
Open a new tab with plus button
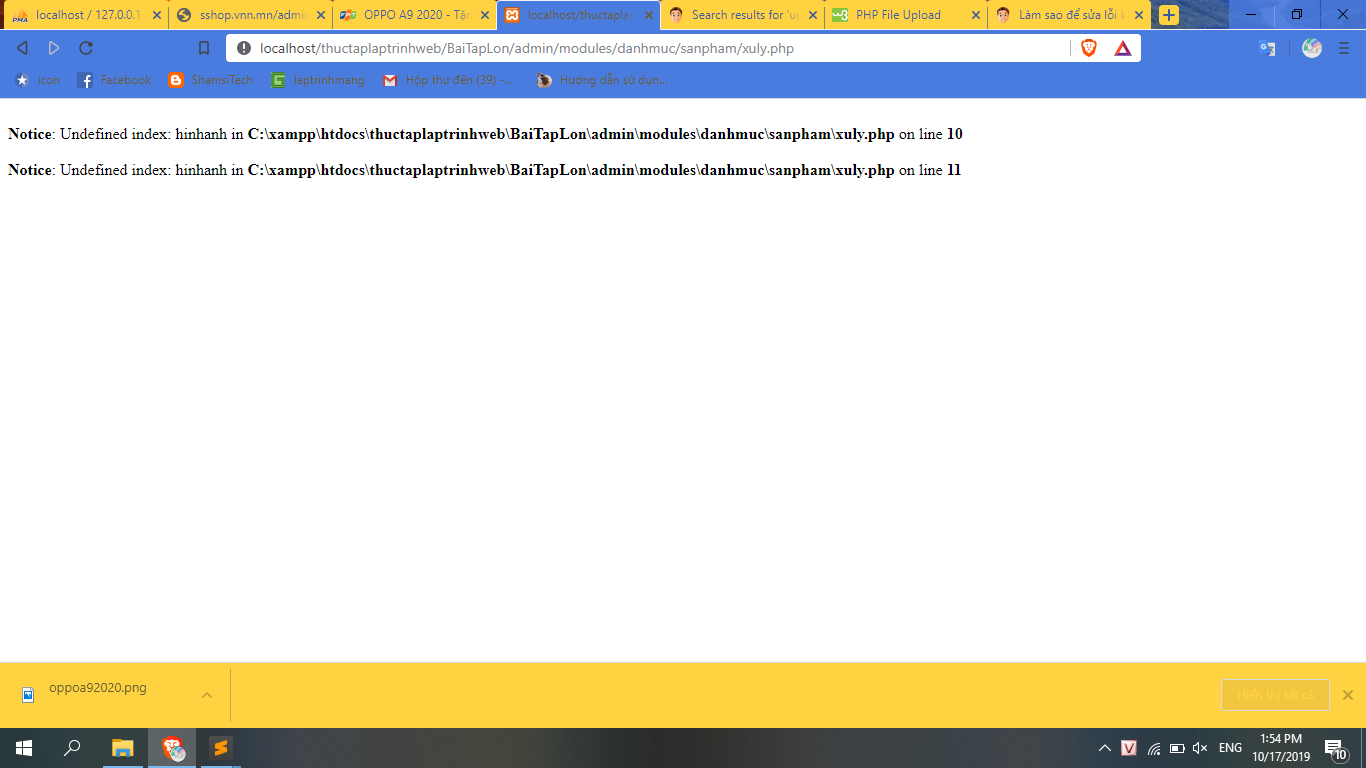[x=1168, y=15]
